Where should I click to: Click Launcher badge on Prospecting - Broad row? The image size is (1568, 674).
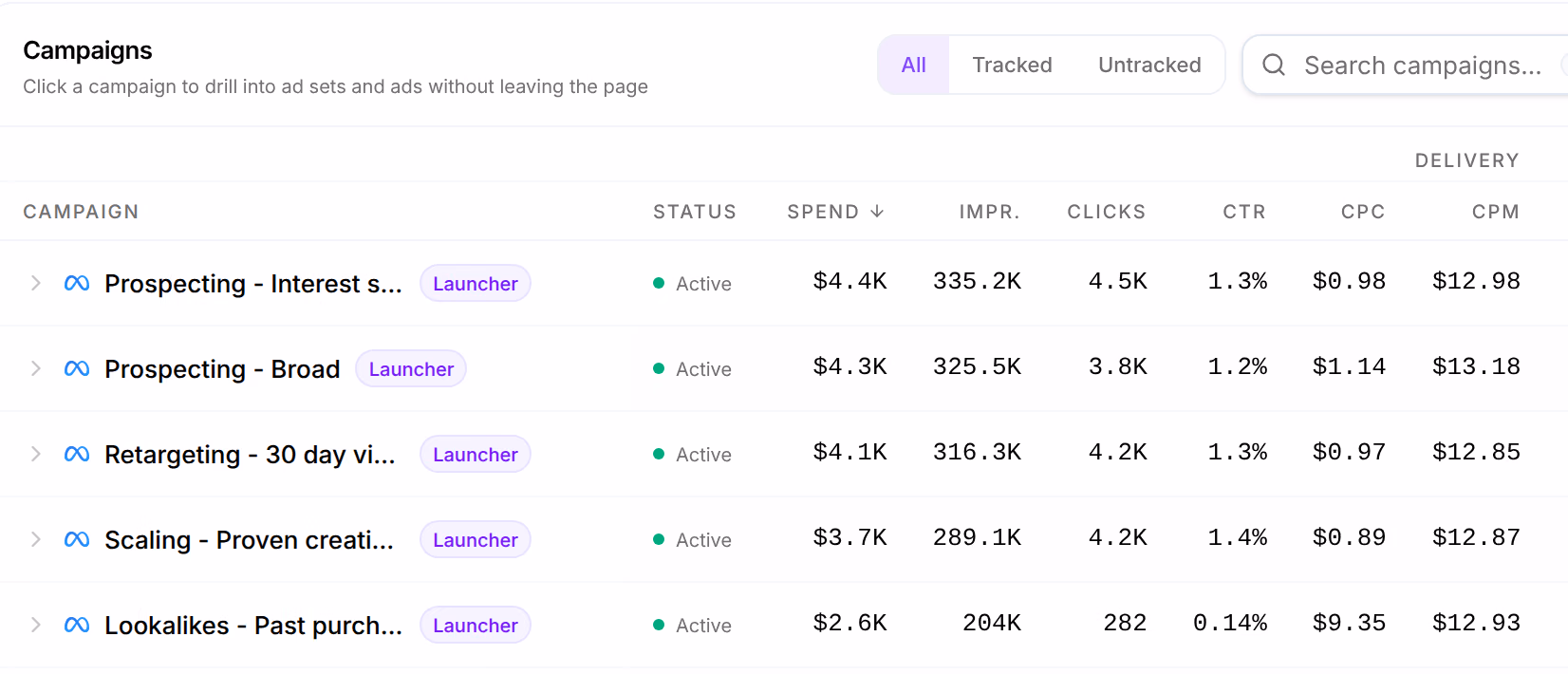pyautogui.click(x=411, y=368)
